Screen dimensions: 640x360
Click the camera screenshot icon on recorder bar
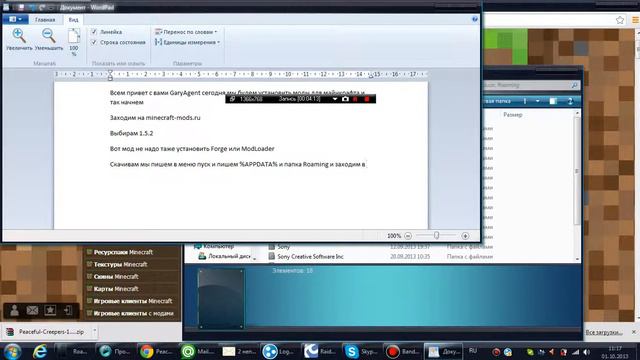click(x=345, y=99)
